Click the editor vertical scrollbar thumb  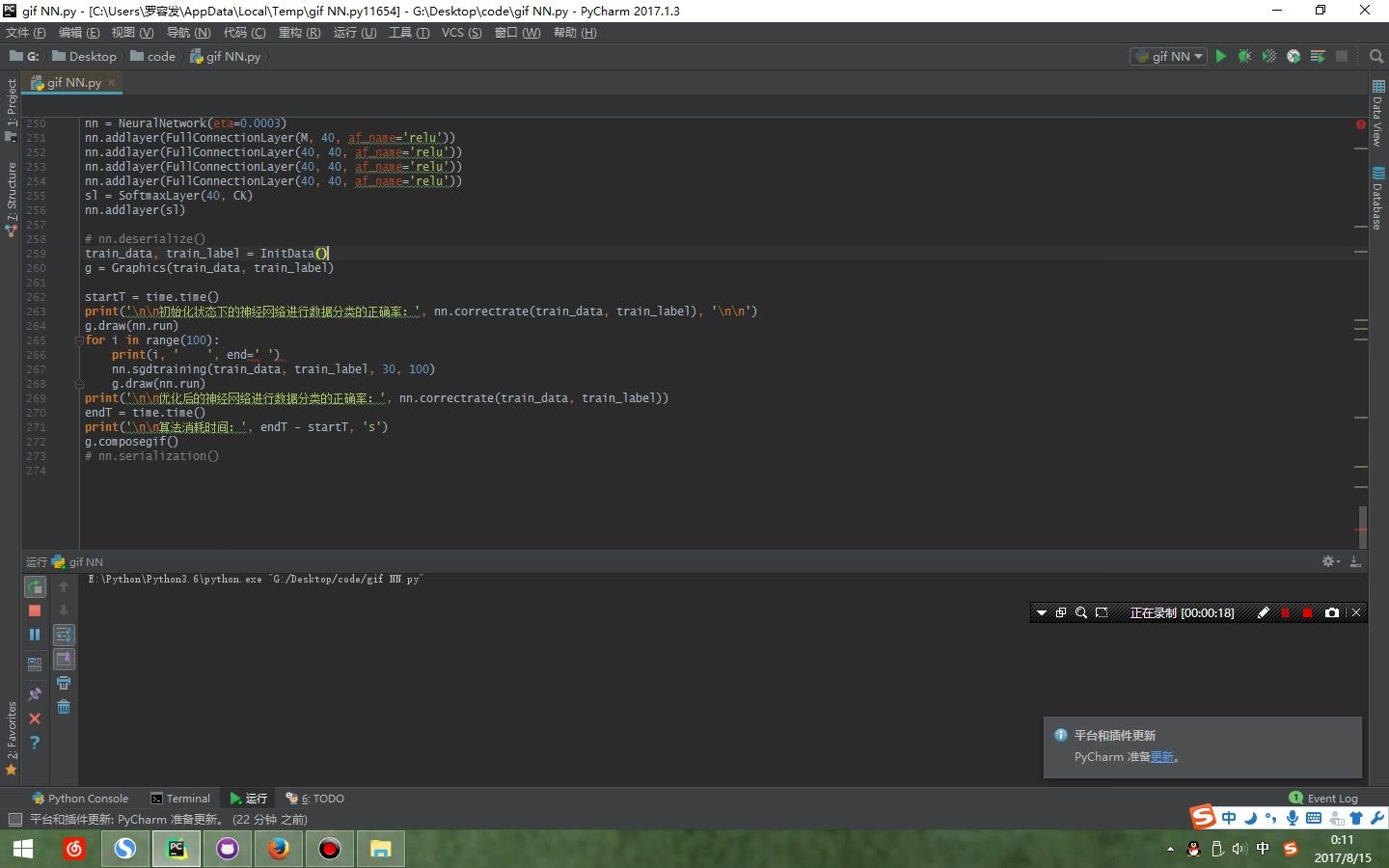point(1362,527)
